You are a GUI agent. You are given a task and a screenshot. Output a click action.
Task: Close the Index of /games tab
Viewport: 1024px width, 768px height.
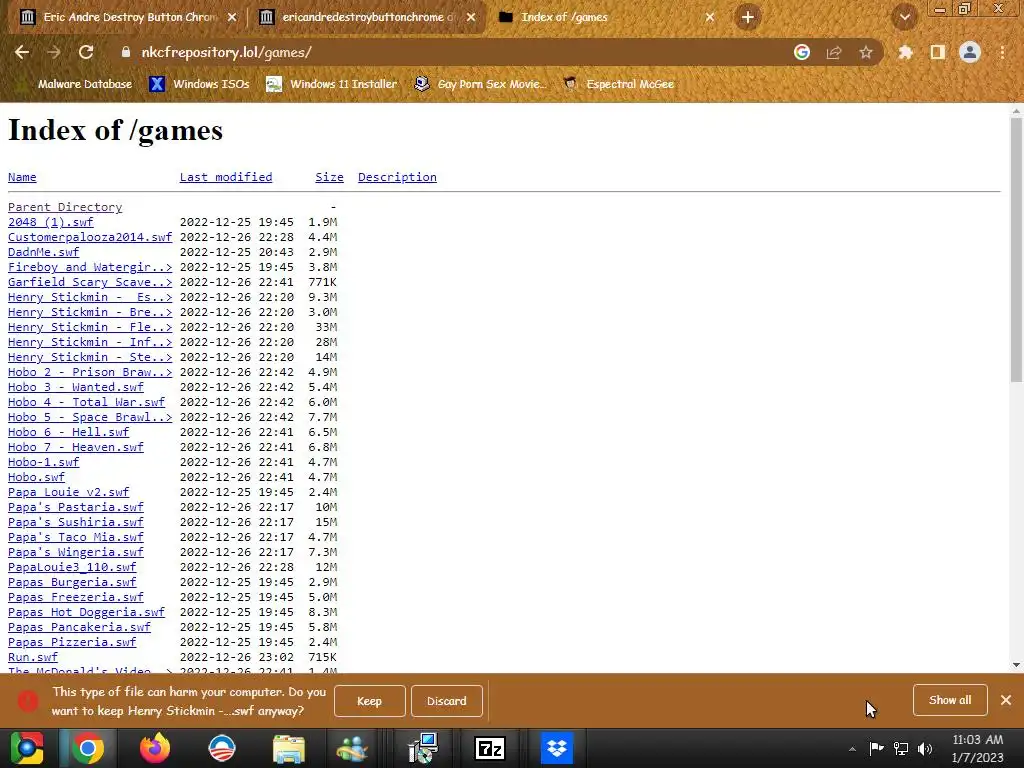(x=710, y=17)
